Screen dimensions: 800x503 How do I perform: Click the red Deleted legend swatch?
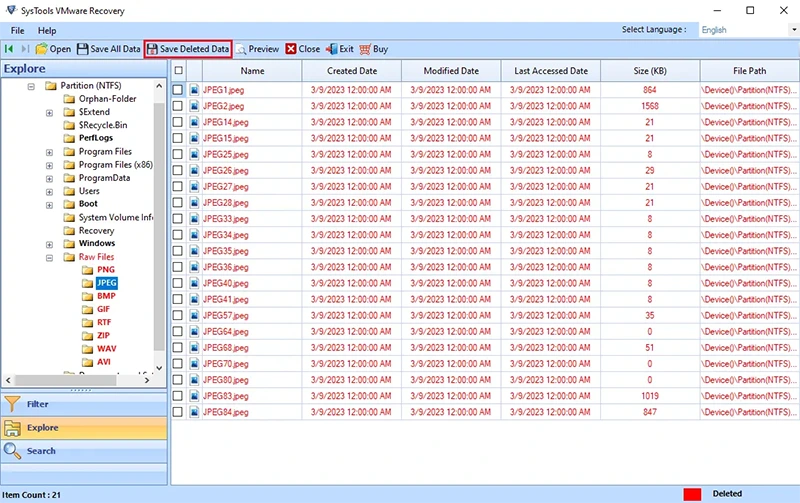692,494
